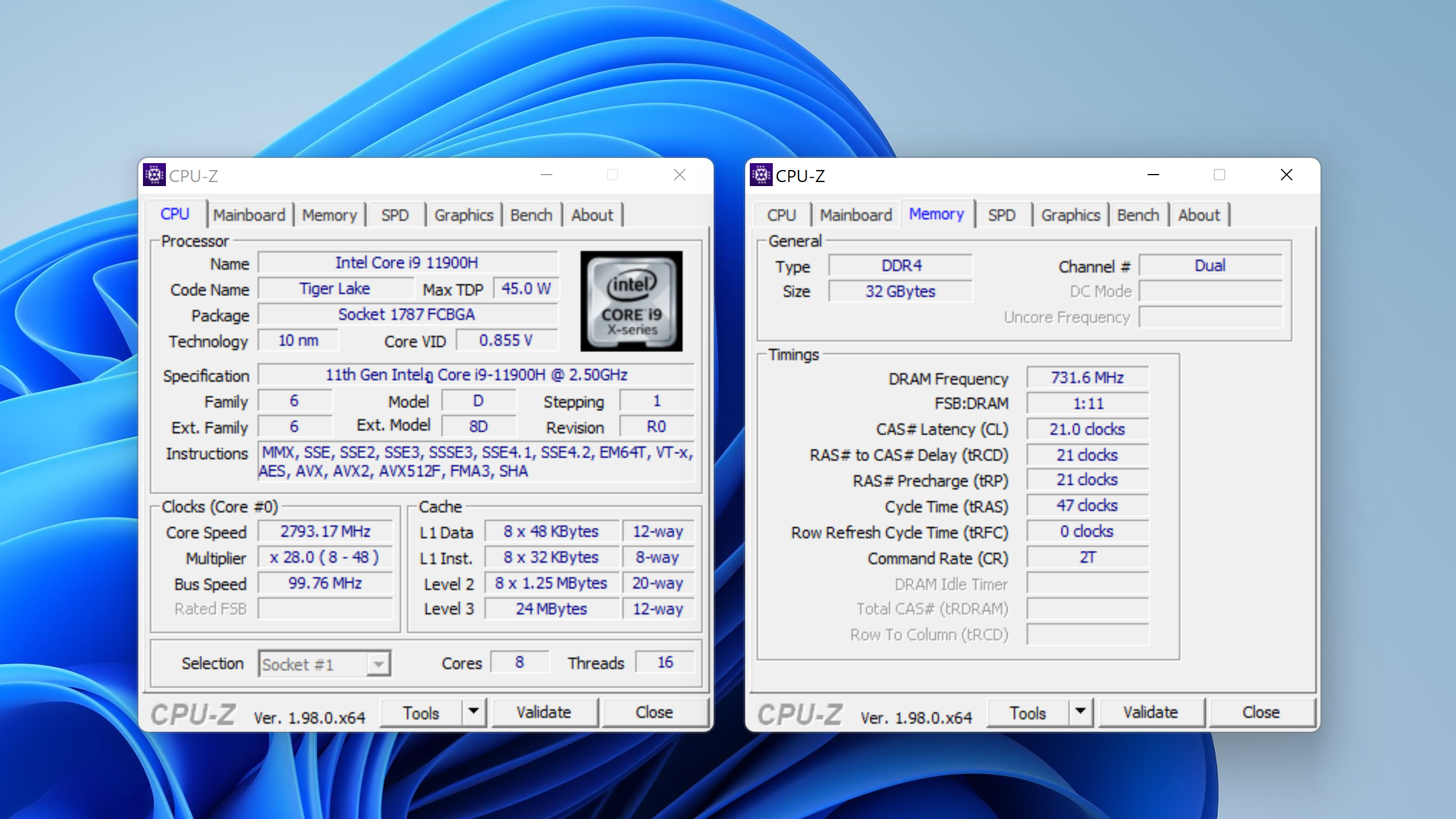
Task: Switch to CPU tab in right CPU-Z window
Action: coord(781,215)
